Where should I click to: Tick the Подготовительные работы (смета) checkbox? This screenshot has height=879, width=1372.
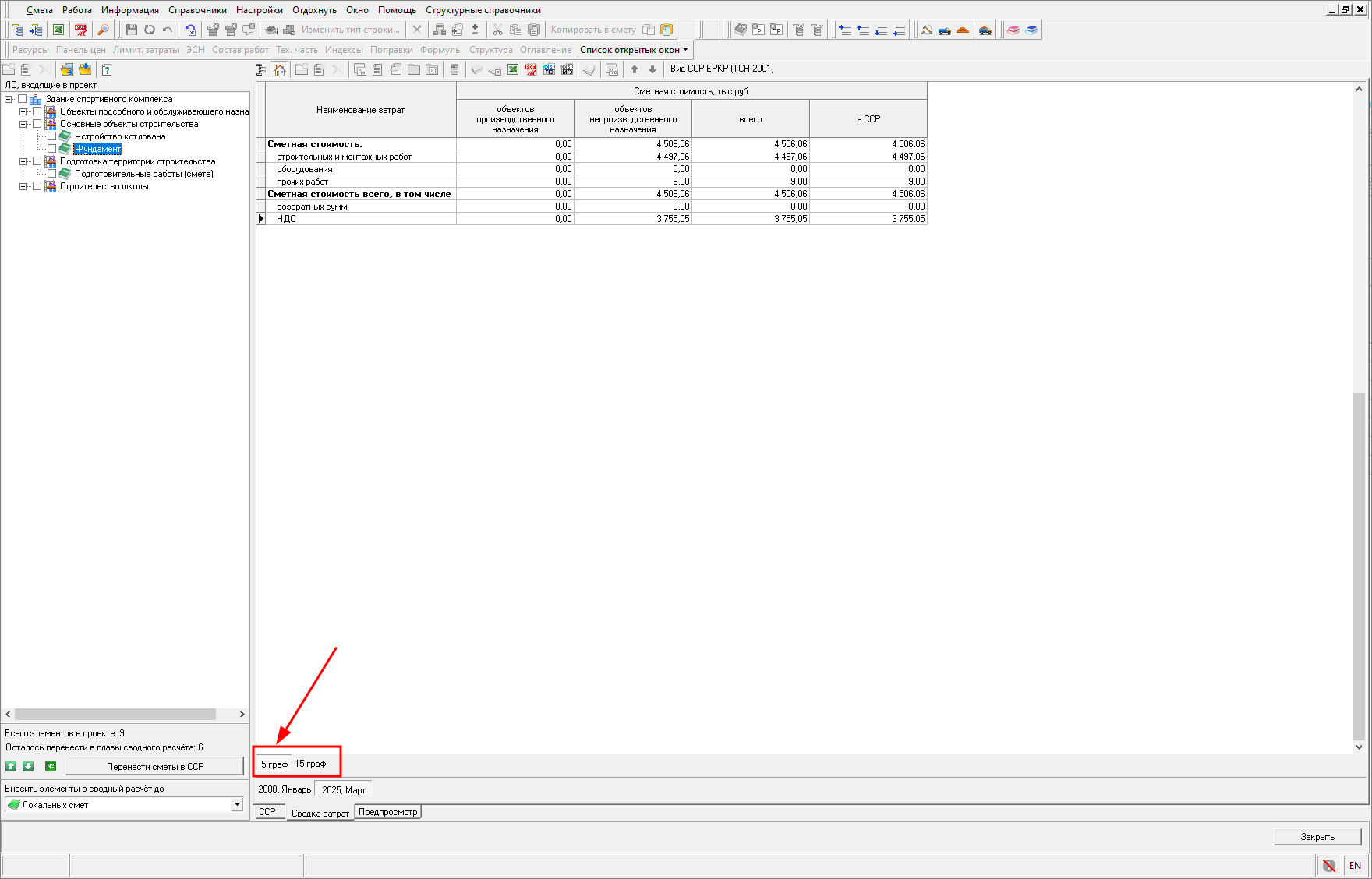click(52, 174)
